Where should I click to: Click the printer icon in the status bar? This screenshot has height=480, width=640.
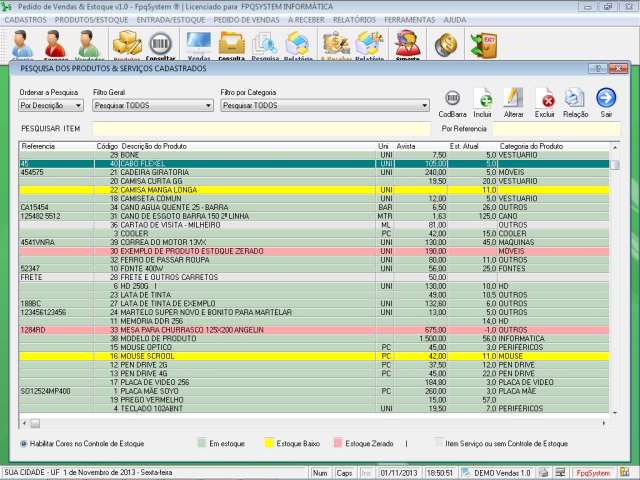pyautogui.click(x=543, y=473)
